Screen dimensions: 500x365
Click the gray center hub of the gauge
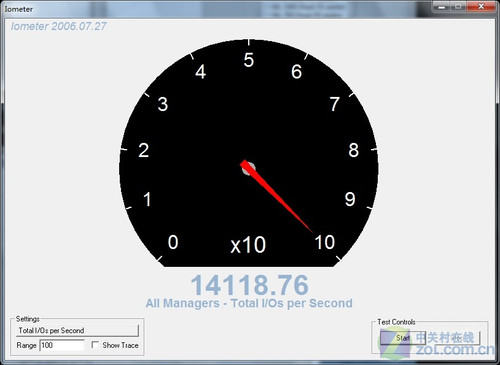click(248, 169)
